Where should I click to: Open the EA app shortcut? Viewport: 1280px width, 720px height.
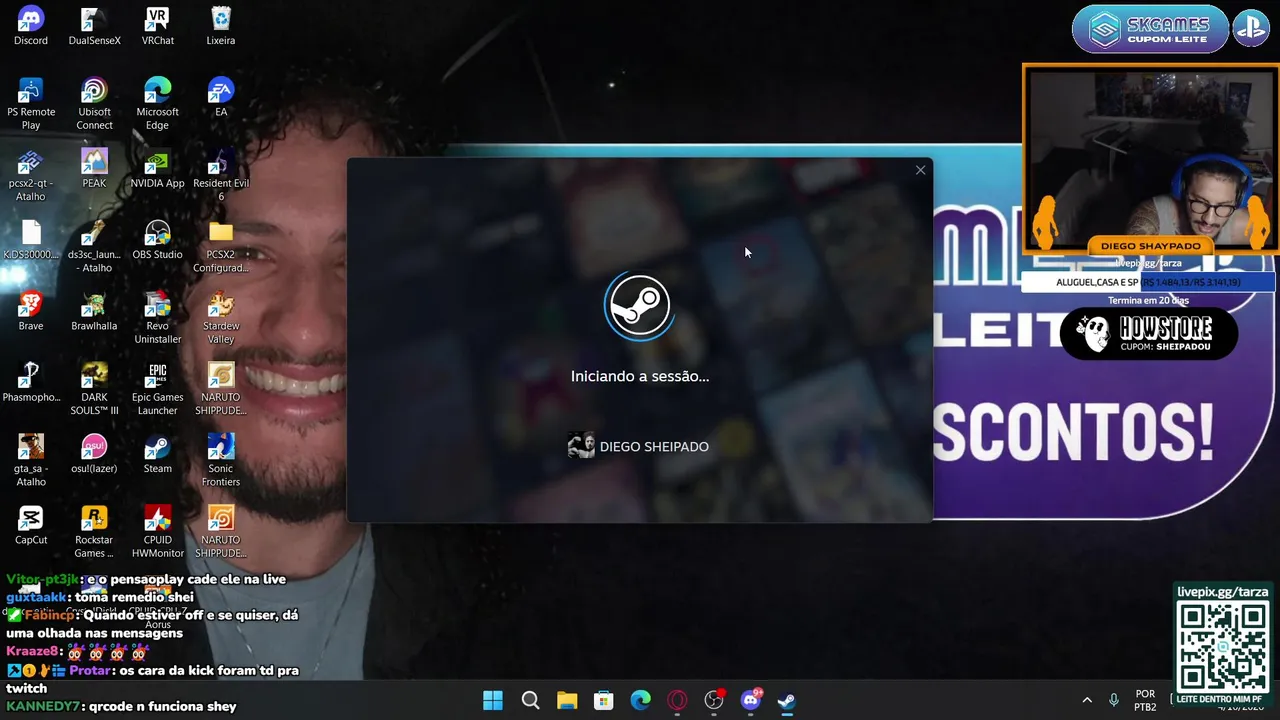221,97
